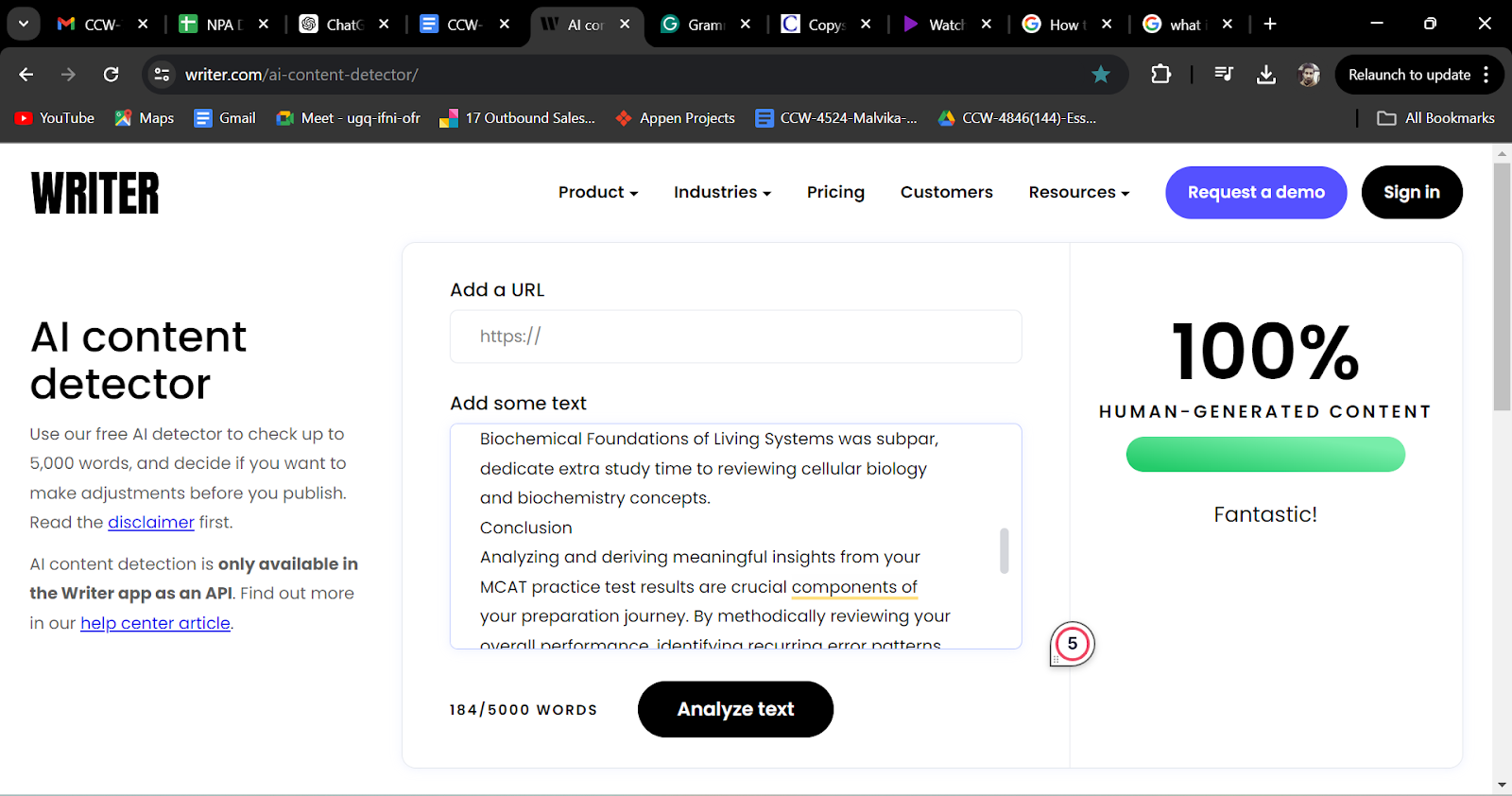
Task: Click the Add a URL input field
Action: click(x=735, y=337)
